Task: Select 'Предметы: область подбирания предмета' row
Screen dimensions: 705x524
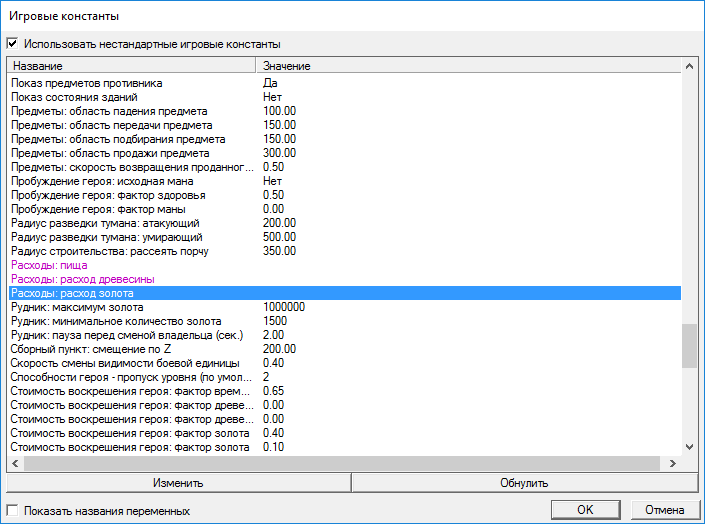Action: [x=345, y=139]
